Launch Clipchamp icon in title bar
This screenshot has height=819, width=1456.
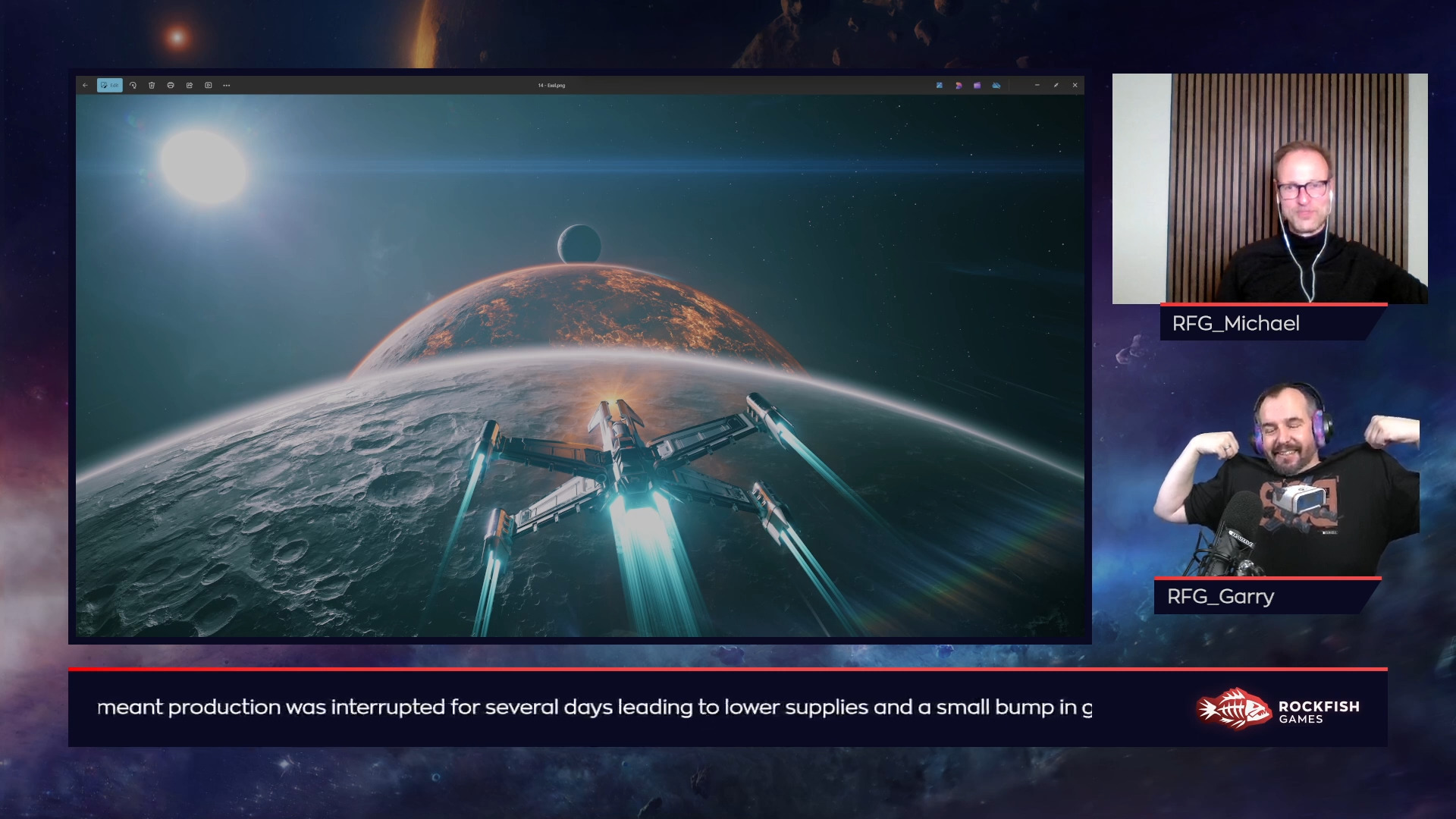pos(959,86)
